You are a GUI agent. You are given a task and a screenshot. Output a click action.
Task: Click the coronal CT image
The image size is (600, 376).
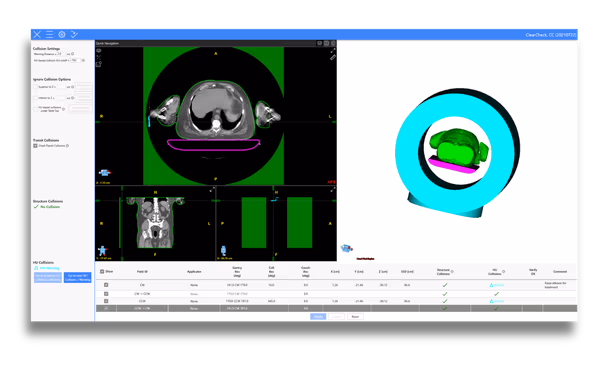click(x=155, y=222)
